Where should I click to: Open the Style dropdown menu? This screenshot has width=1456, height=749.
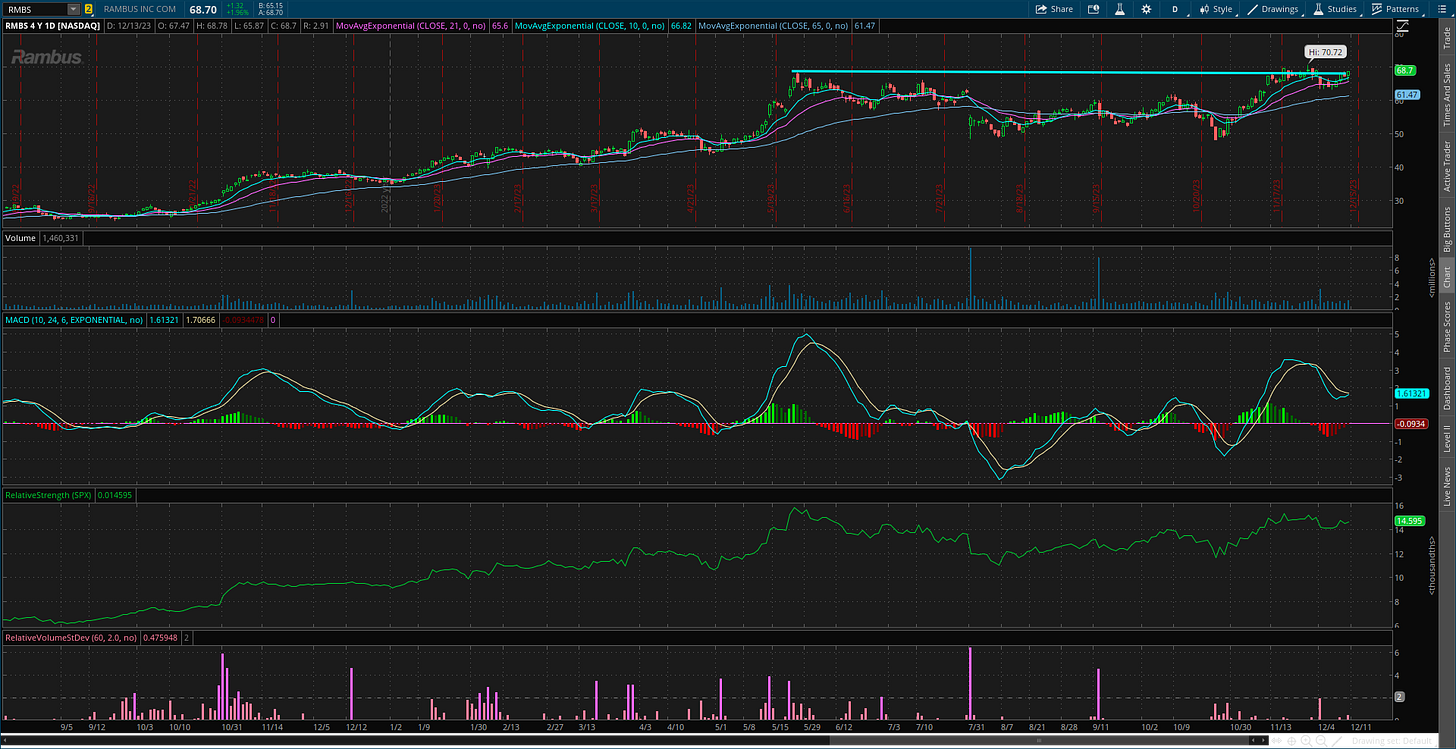(x=1216, y=9)
